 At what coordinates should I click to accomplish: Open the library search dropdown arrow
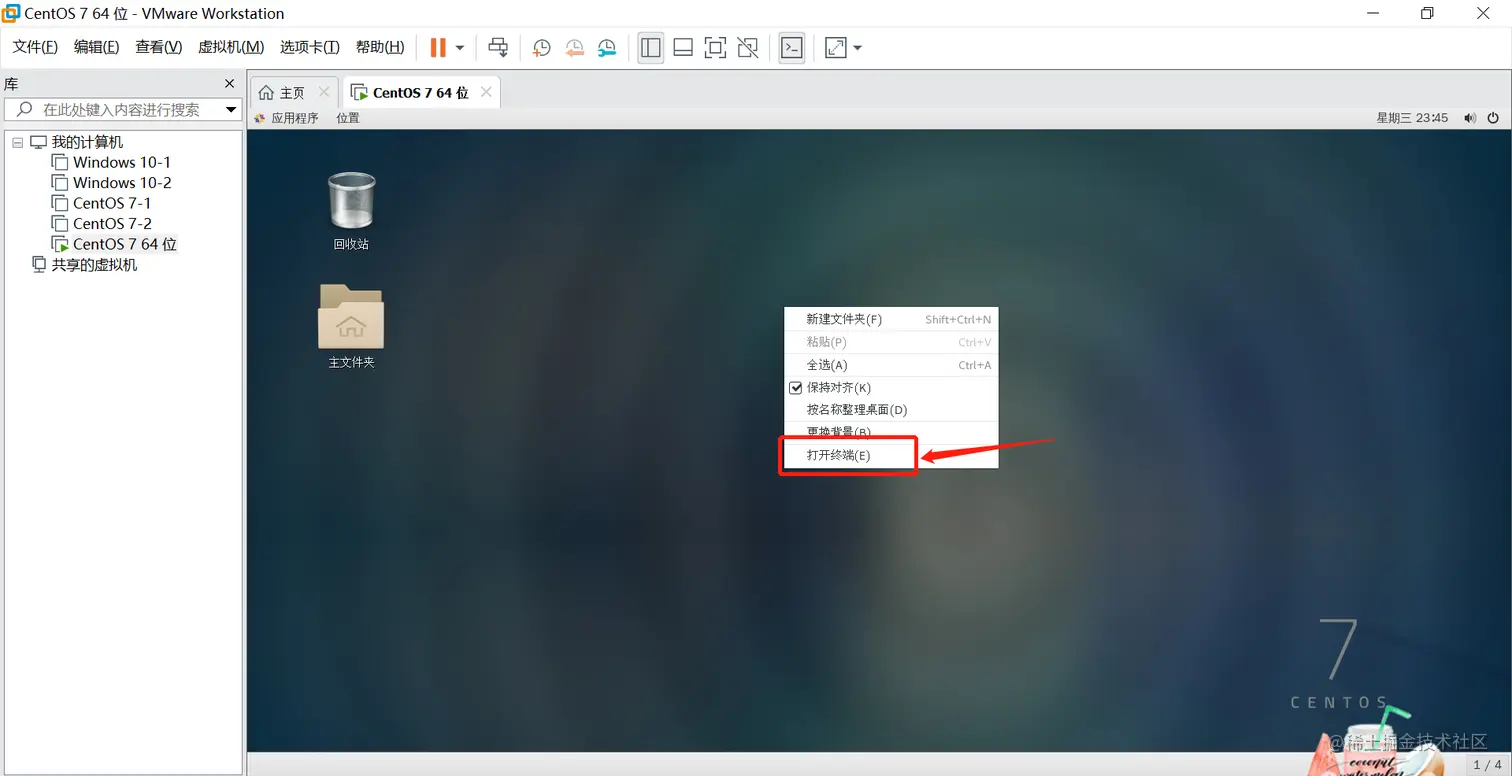(x=231, y=110)
